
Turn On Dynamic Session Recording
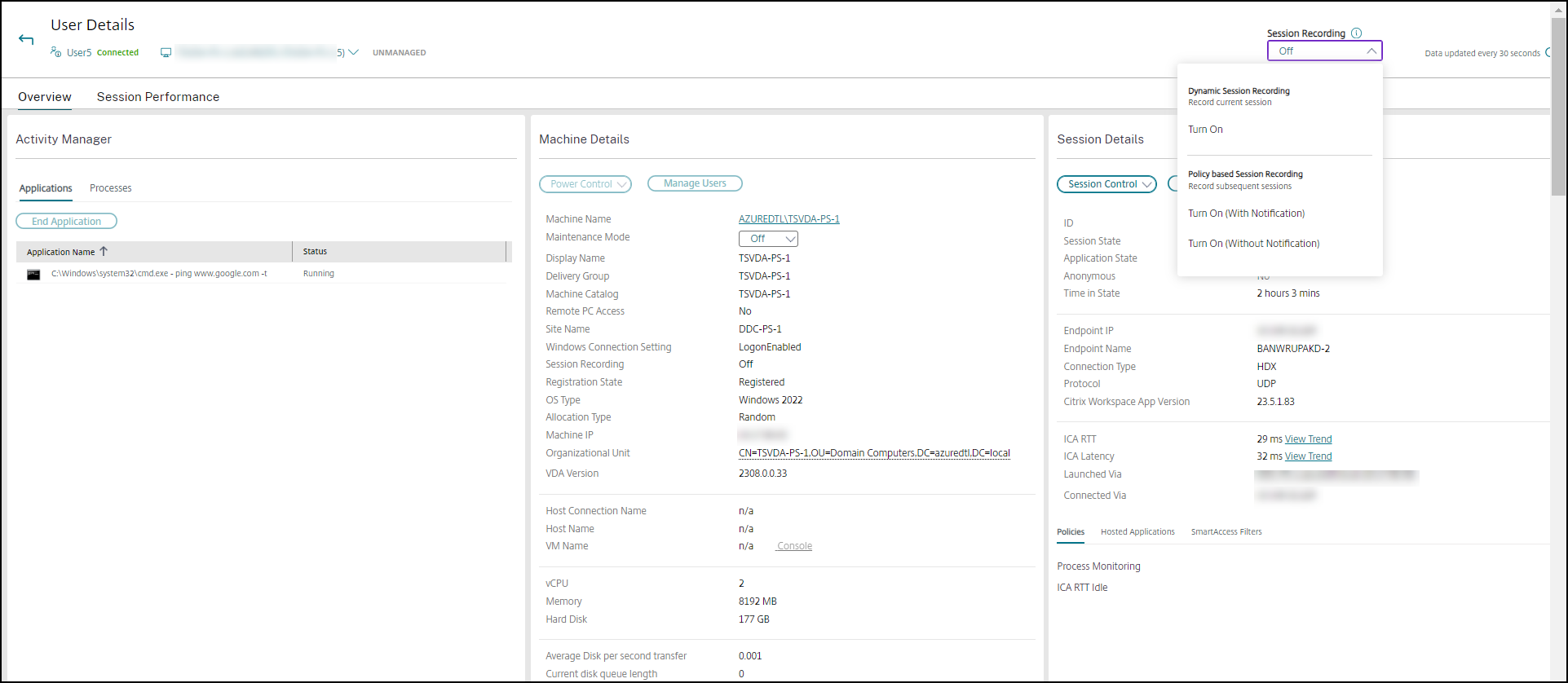click(x=1205, y=130)
